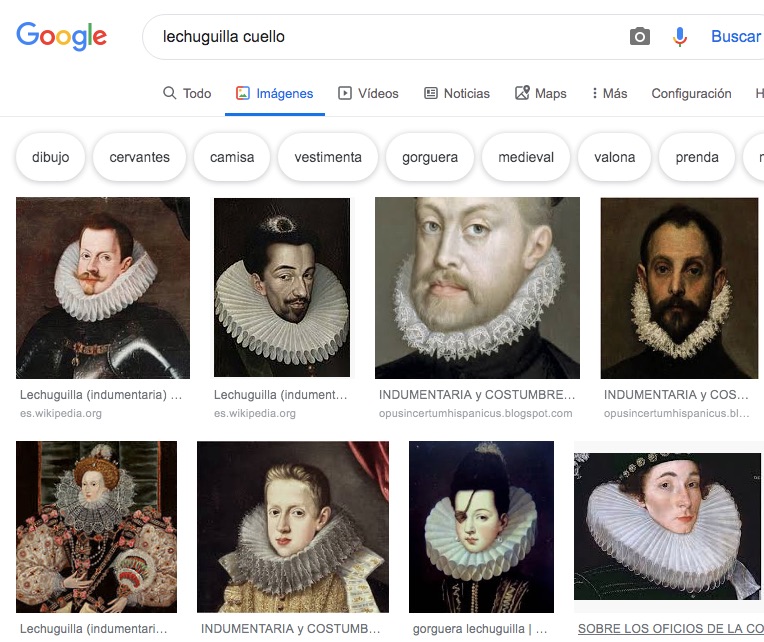Click the Buscar search button

pos(735,37)
